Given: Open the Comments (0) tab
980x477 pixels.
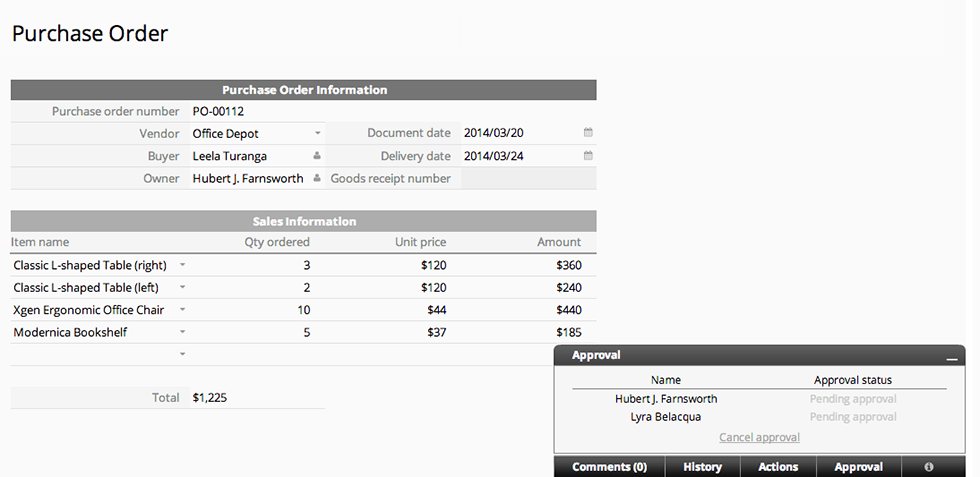Looking at the screenshot, I should pos(609,467).
